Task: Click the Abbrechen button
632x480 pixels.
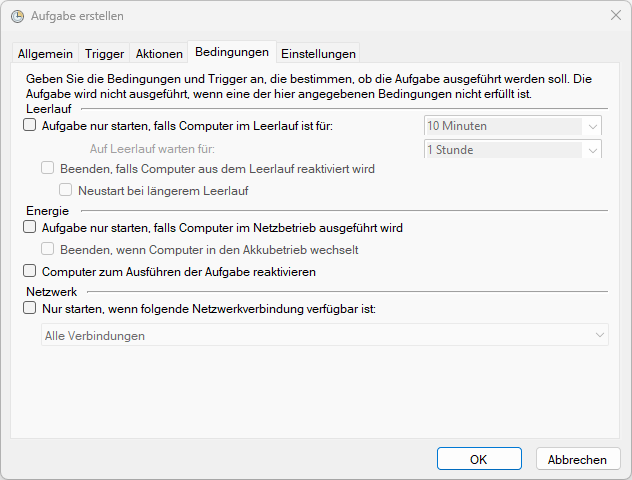Action: (578, 459)
